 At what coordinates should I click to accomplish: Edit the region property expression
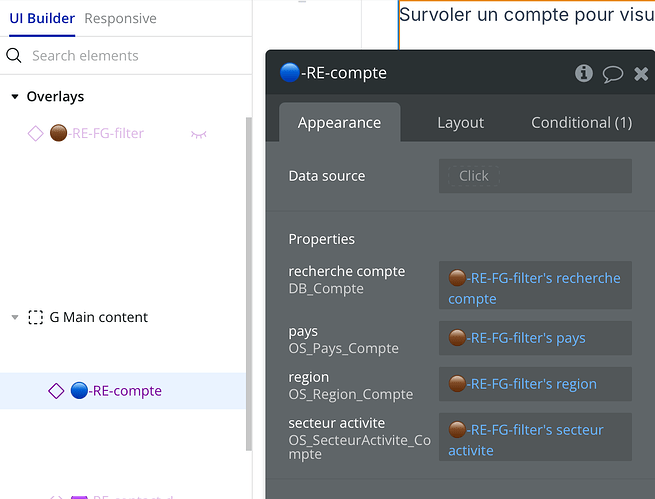click(535, 384)
